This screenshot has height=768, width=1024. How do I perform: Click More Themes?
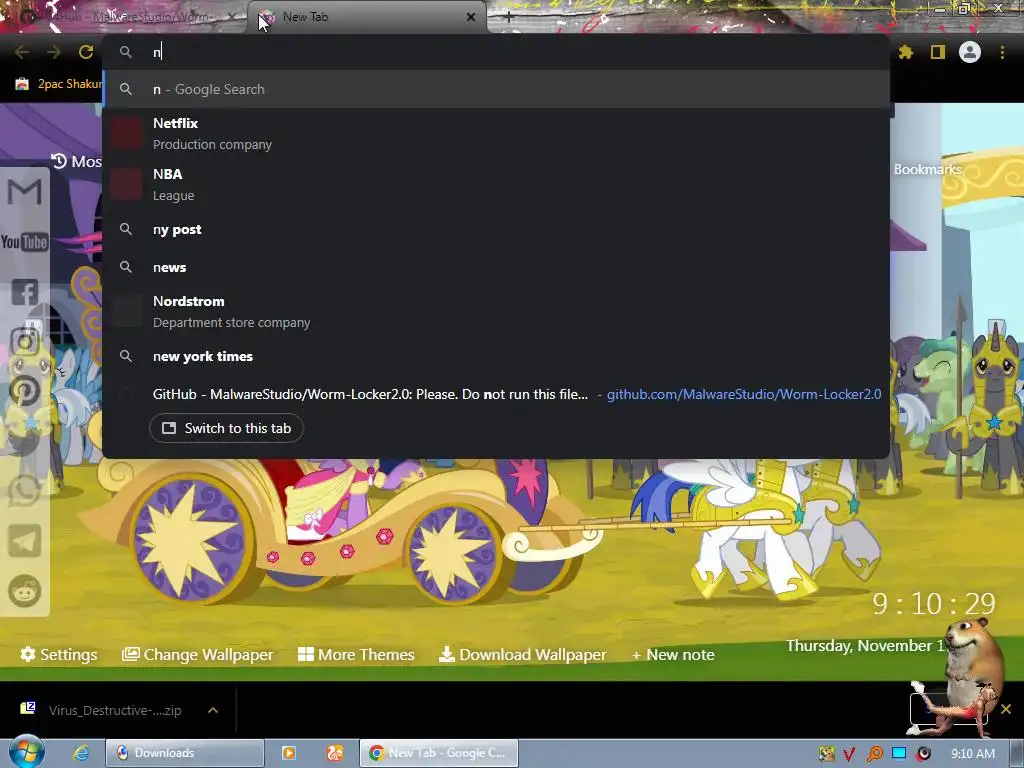pos(356,654)
